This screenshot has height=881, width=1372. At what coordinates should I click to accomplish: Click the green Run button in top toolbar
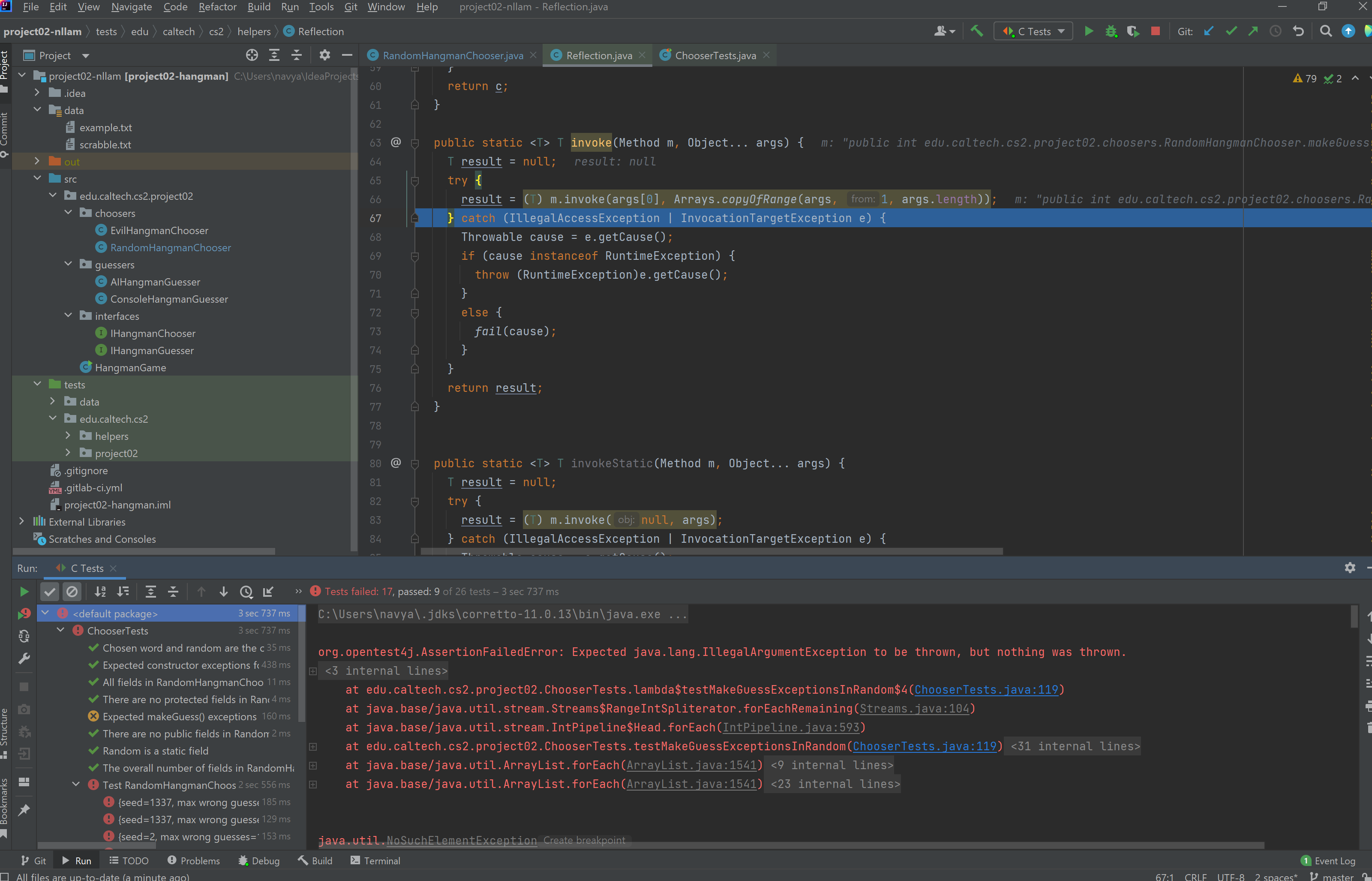(1088, 31)
